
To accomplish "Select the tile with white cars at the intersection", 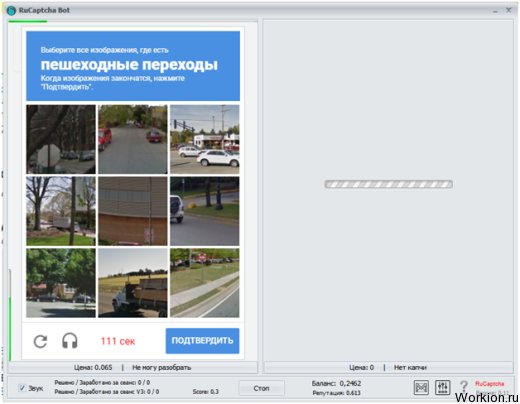I will [x=205, y=139].
